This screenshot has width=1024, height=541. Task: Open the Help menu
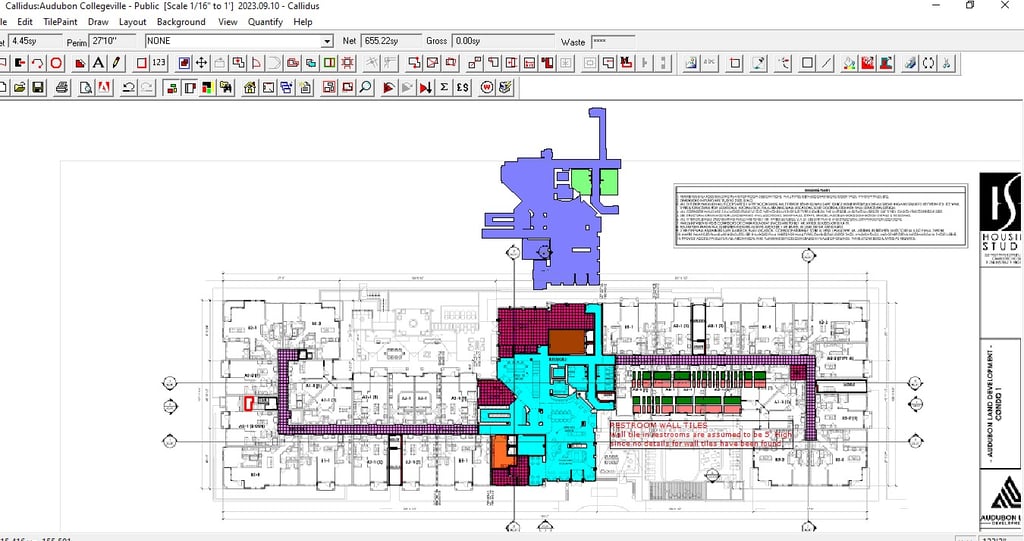click(302, 22)
